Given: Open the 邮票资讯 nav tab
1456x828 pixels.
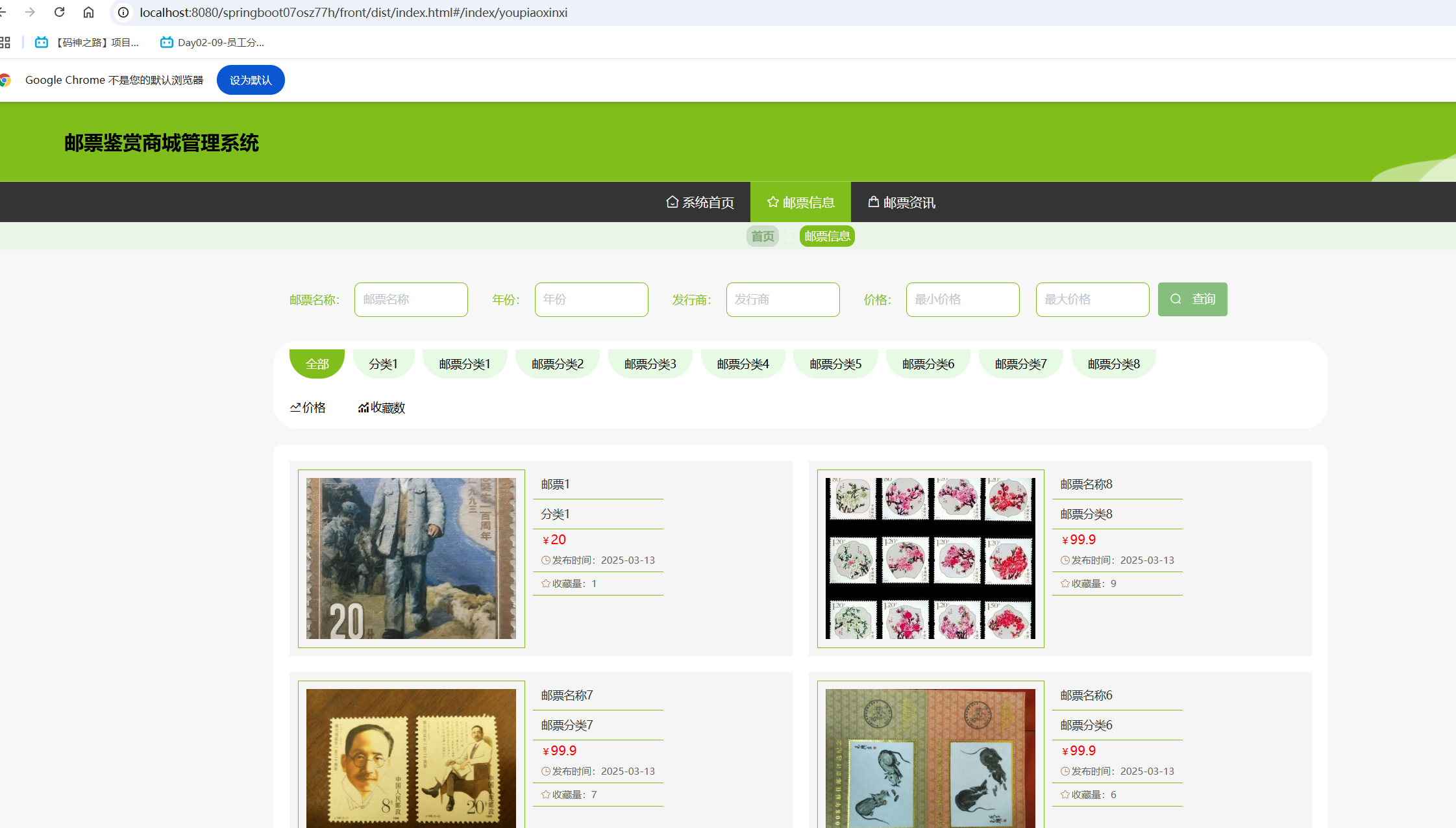Looking at the screenshot, I should coord(902,203).
